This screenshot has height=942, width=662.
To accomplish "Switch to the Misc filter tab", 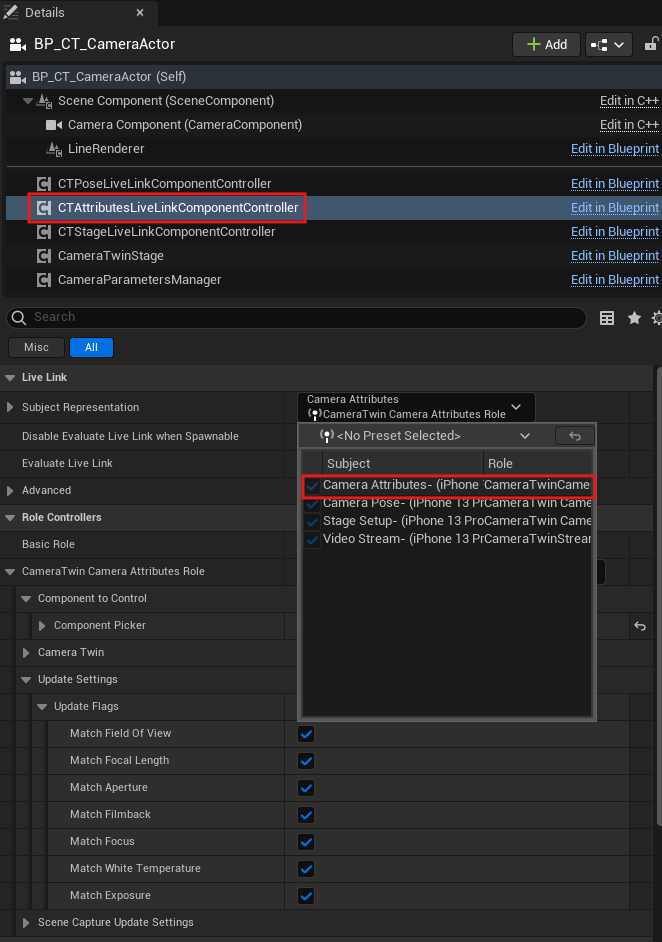I will click(x=36, y=348).
